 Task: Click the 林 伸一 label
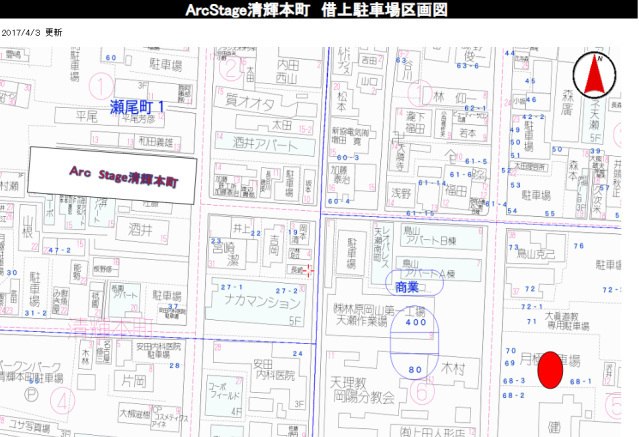(x=454, y=97)
